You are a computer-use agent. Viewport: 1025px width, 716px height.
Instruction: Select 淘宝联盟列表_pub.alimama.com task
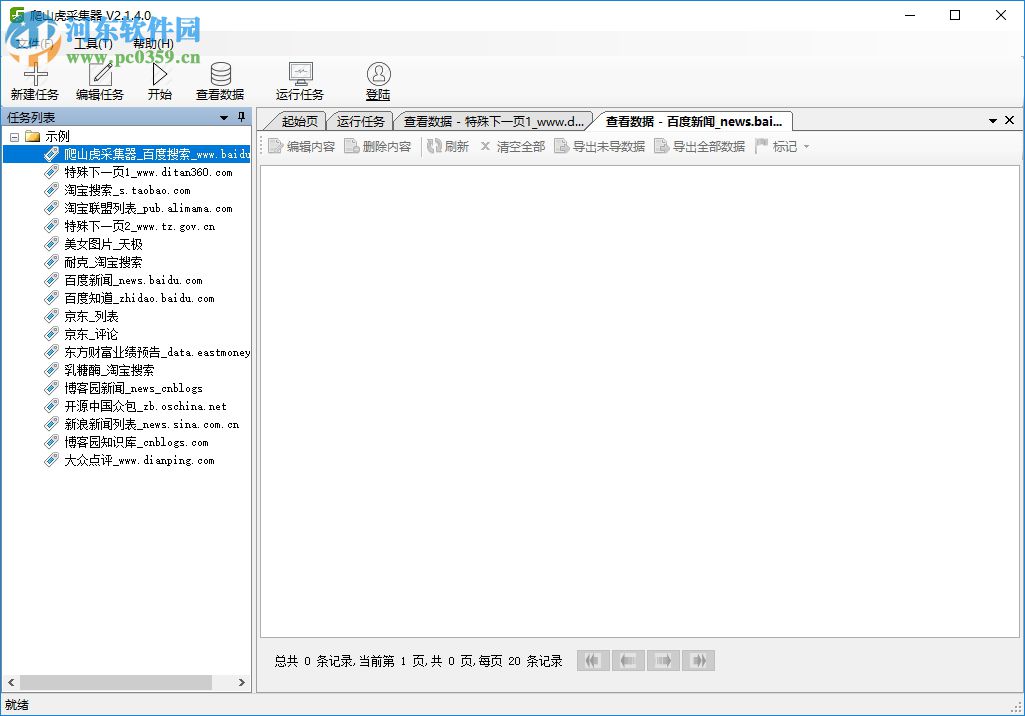pos(148,209)
